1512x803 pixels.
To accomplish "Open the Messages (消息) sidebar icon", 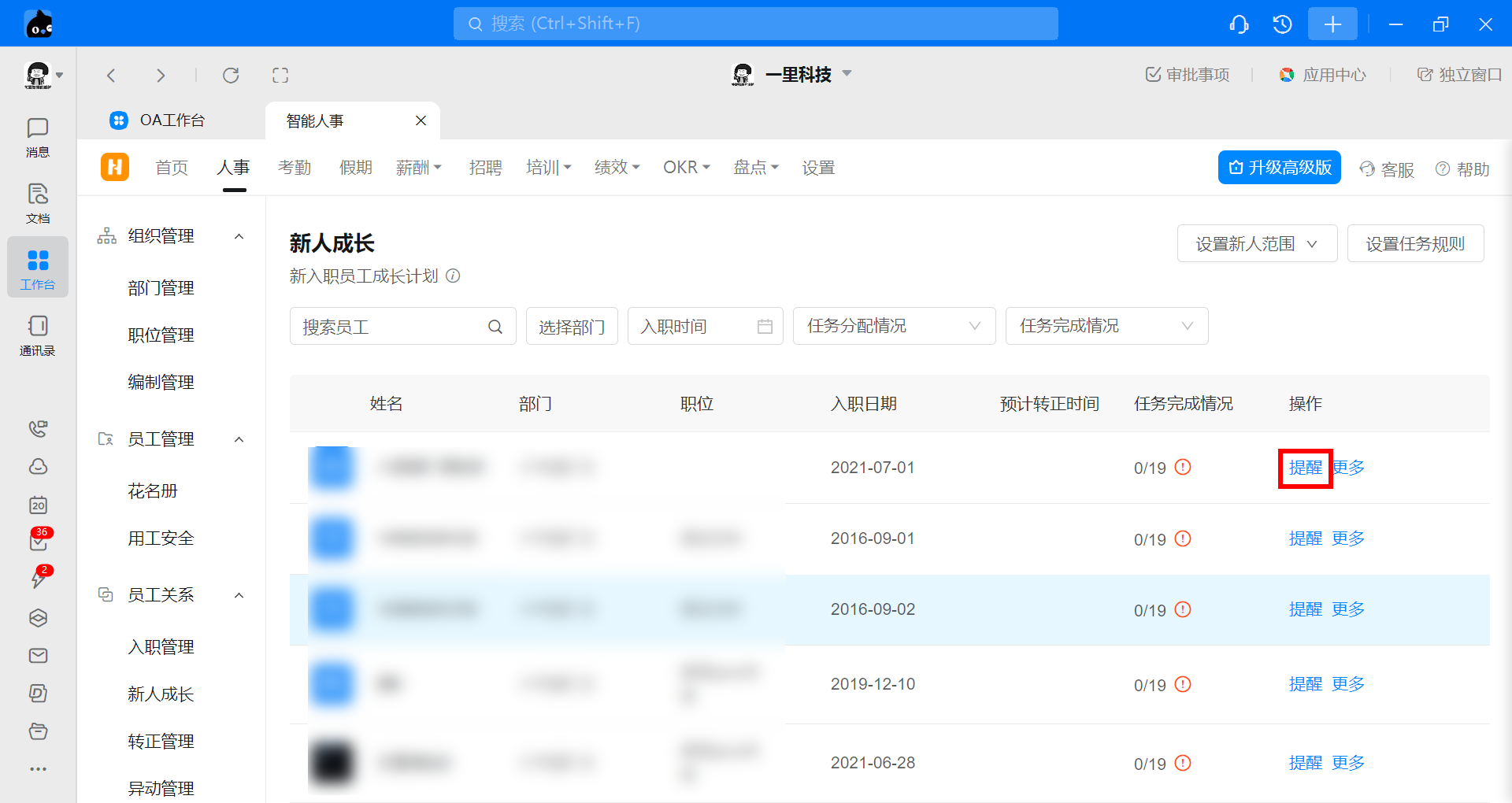I will click(37, 137).
